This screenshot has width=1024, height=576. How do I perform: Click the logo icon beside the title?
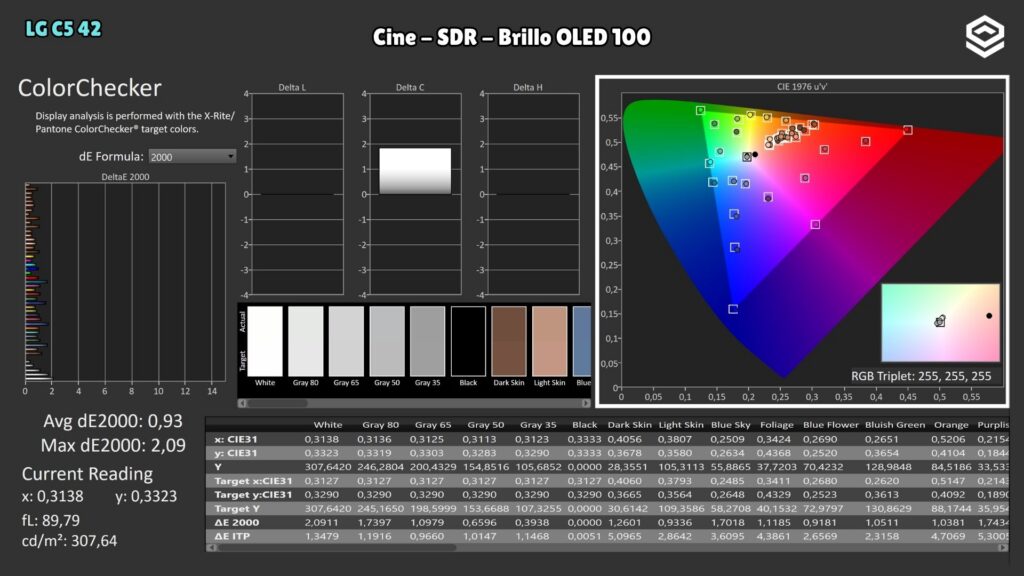coord(985,36)
